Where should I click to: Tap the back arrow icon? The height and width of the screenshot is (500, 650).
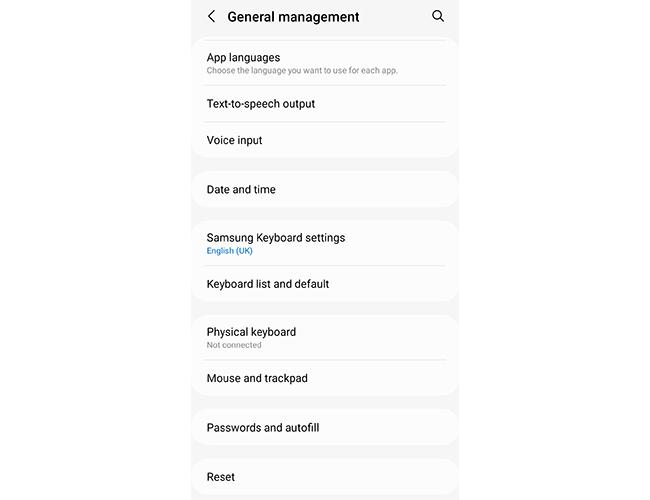click(x=211, y=17)
